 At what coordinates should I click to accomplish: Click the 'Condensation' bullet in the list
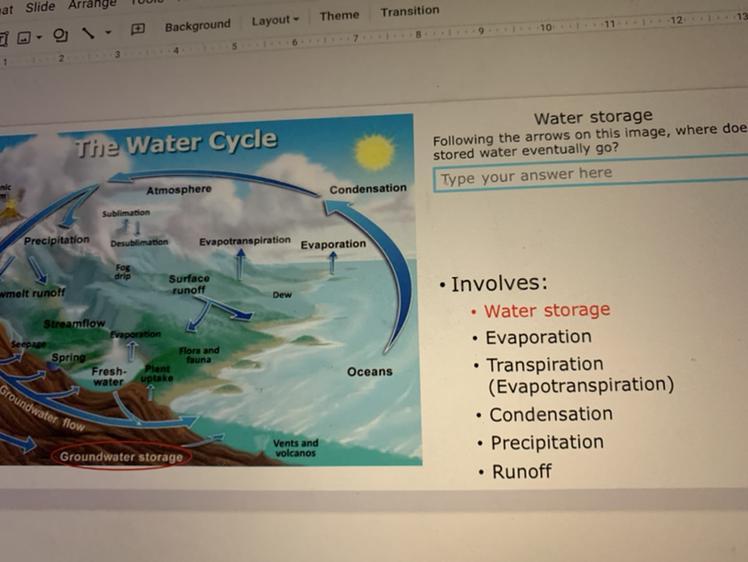(x=551, y=414)
